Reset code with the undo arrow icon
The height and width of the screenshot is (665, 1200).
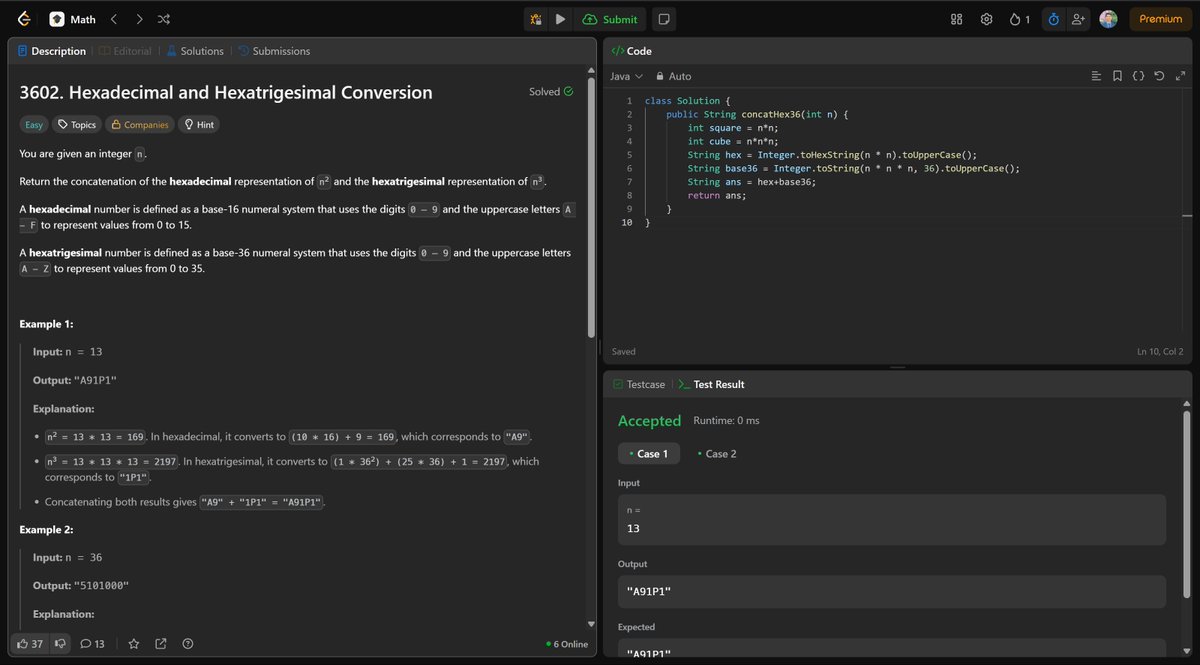pos(1159,76)
